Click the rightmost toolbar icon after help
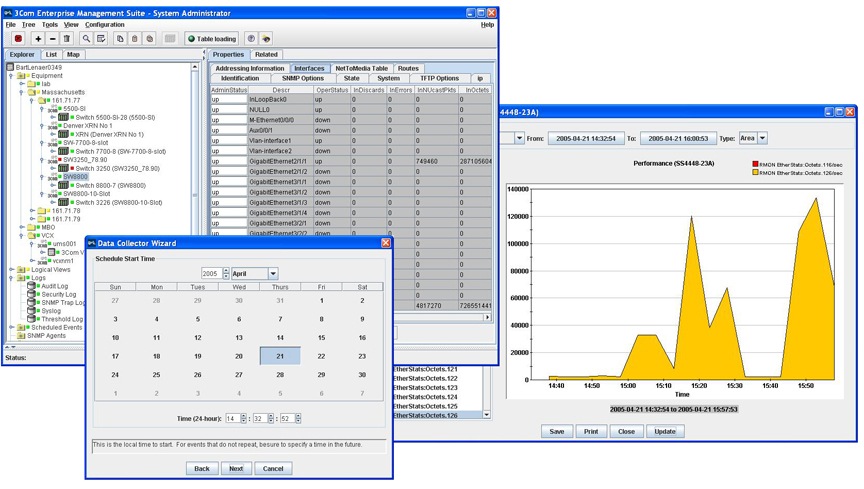This screenshot has height=489, width=864. 266,39
